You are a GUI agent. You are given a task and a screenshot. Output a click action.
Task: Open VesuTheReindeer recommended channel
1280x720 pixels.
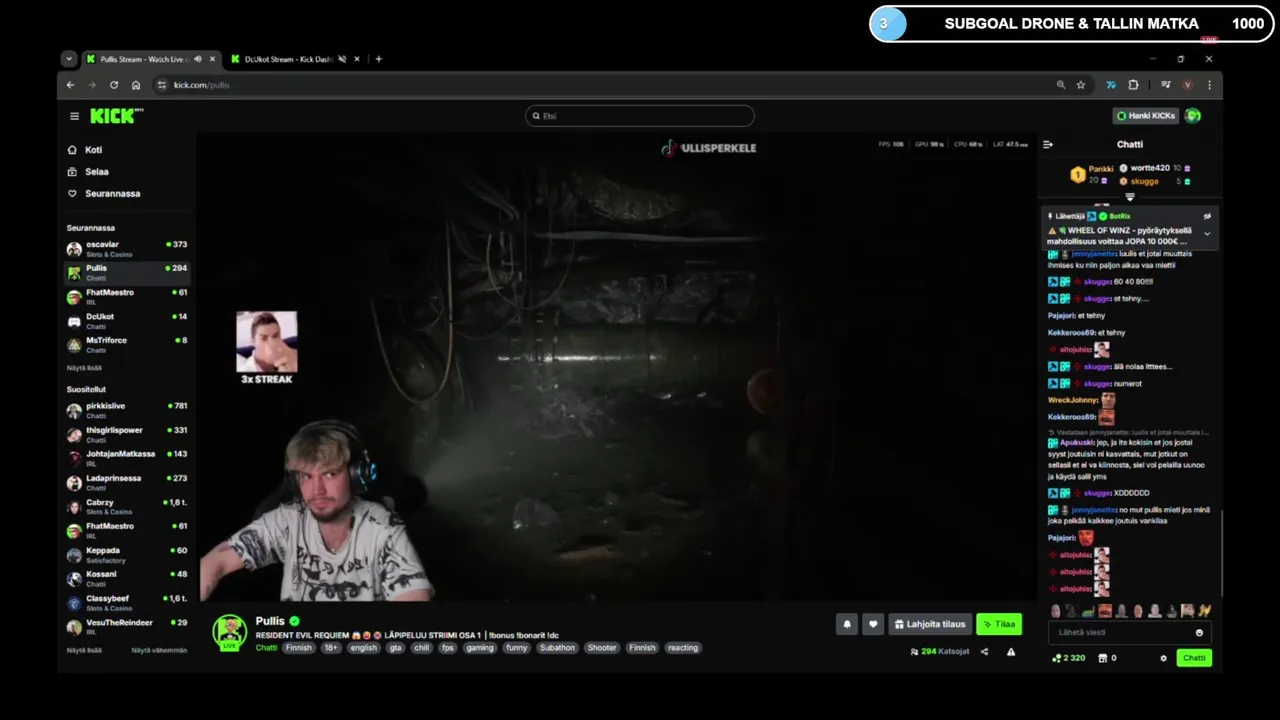pos(127,626)
